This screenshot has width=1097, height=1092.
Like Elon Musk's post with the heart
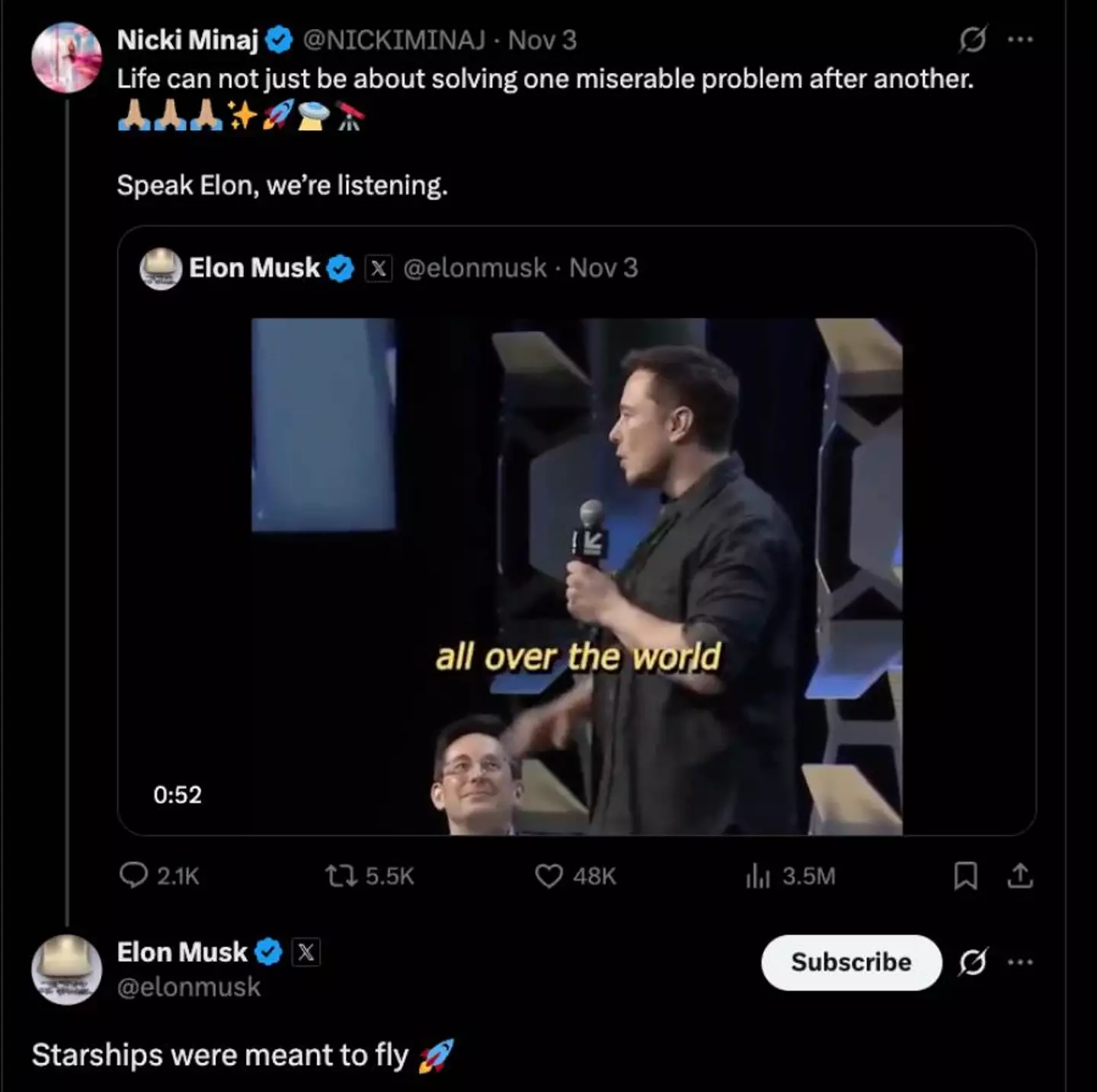click(x=550, y=876)
